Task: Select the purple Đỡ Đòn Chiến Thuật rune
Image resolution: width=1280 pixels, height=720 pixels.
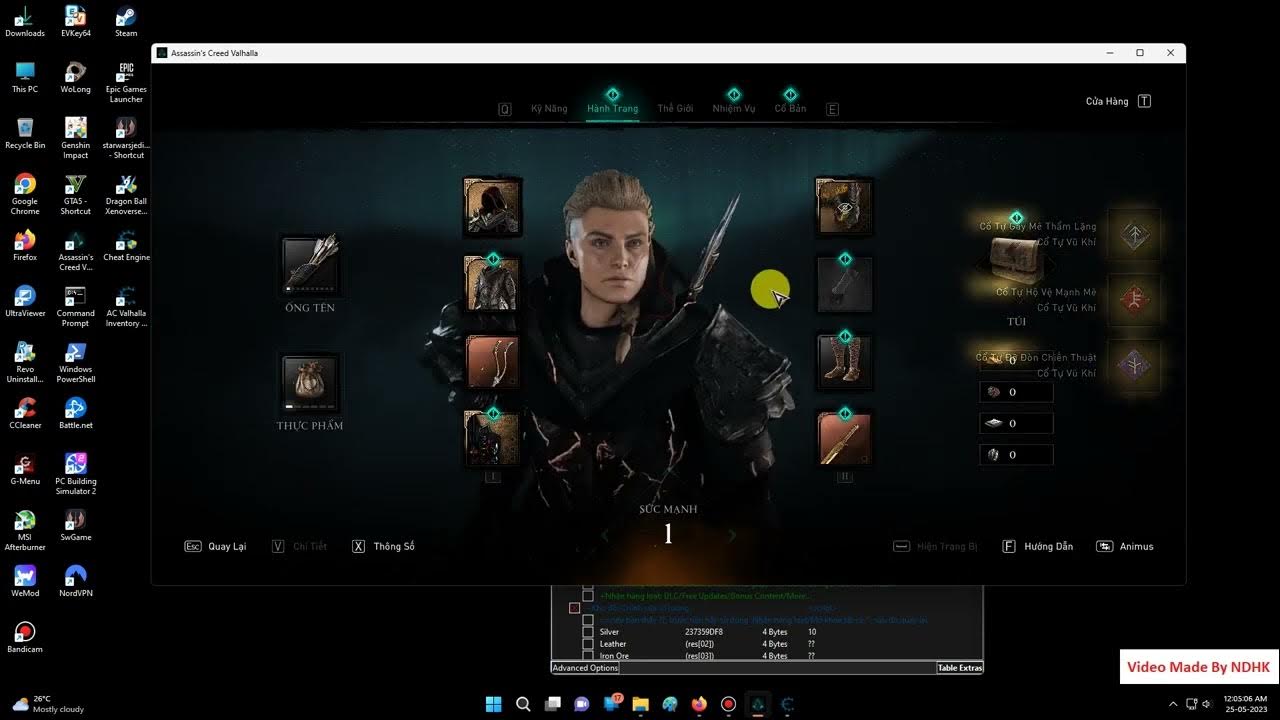Action: tap(1134, 365)
